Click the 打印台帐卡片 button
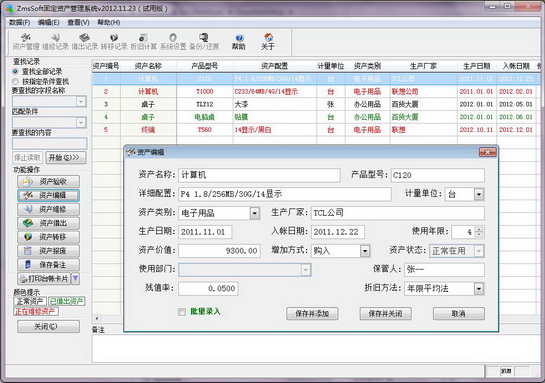This screenshot has height=383, width=545. click(x=44, y=279)
